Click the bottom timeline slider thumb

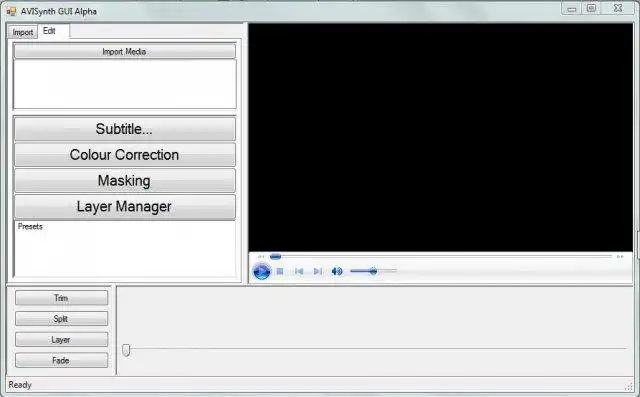coord(126,350)
